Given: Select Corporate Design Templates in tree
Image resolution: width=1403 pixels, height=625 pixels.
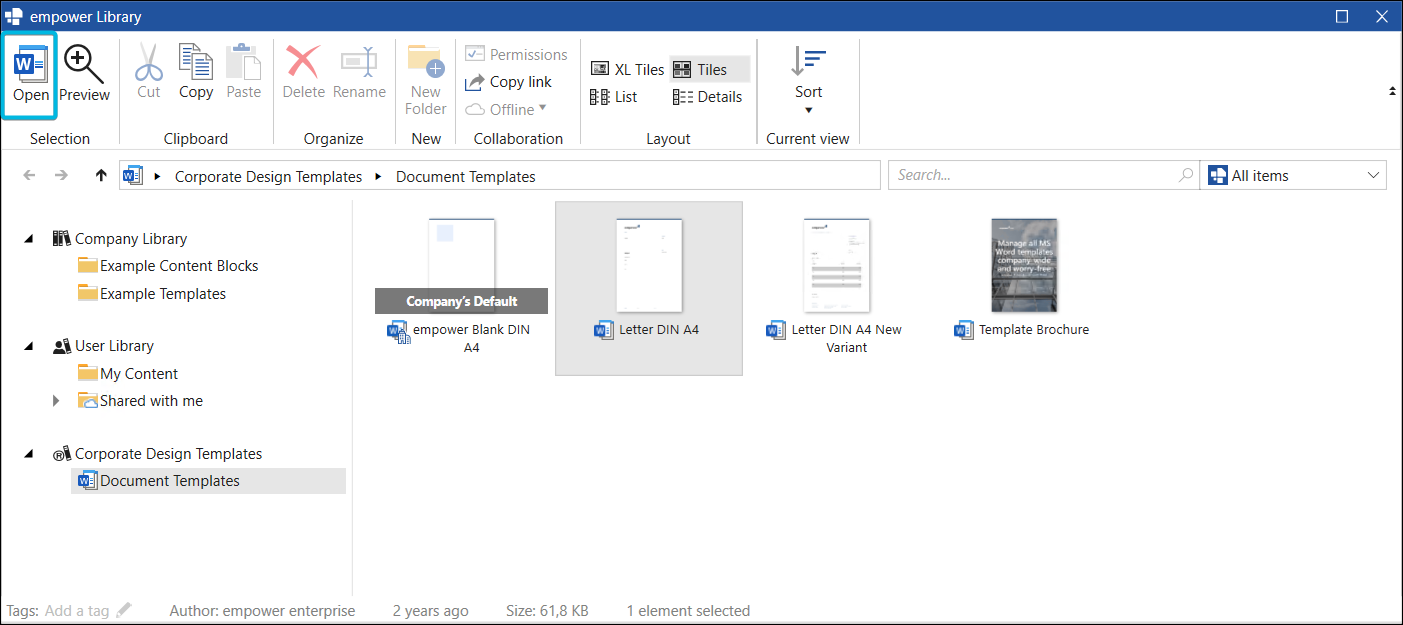Looking at the screenshot, I should 168,454.
